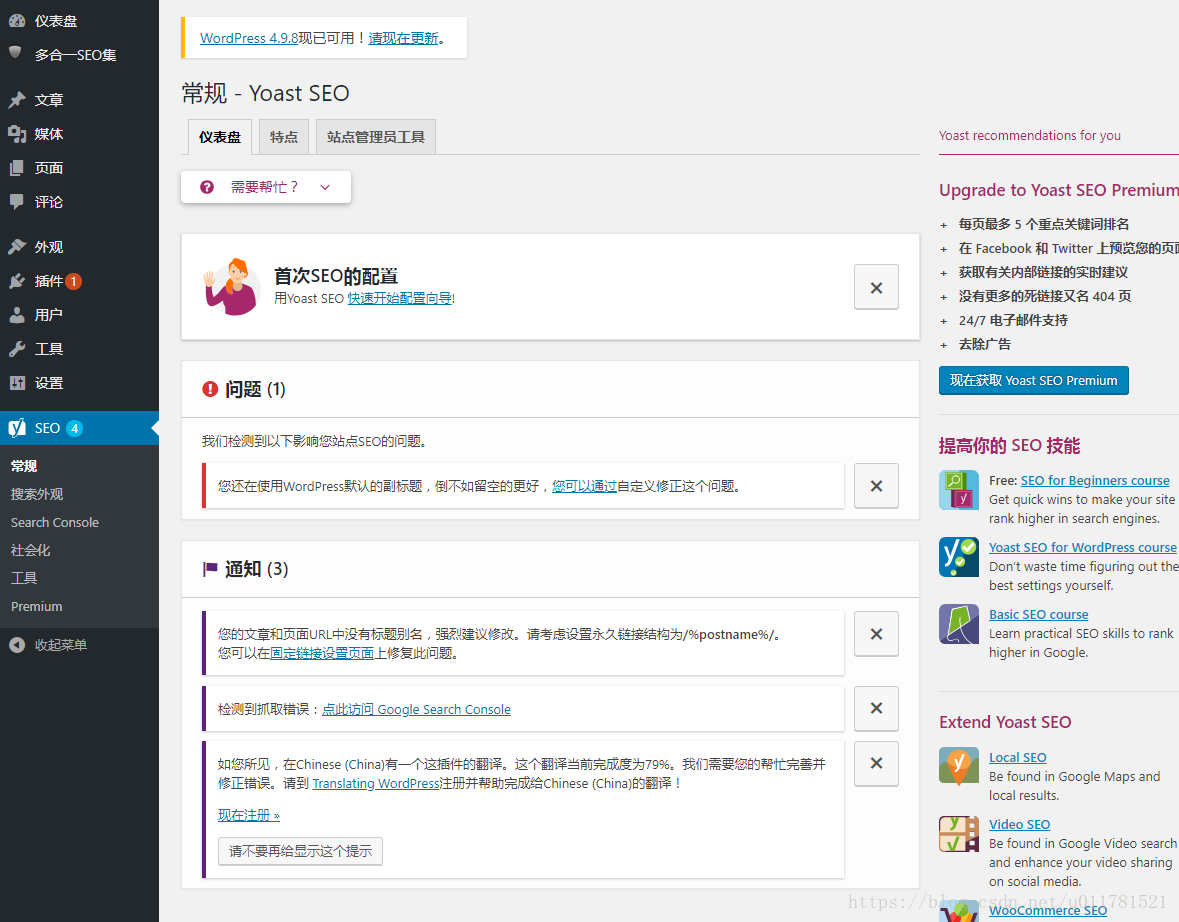This screenshot has height=922, width=1179.
Task: Click the Video SEO film icon
Action: click(959, 833)
